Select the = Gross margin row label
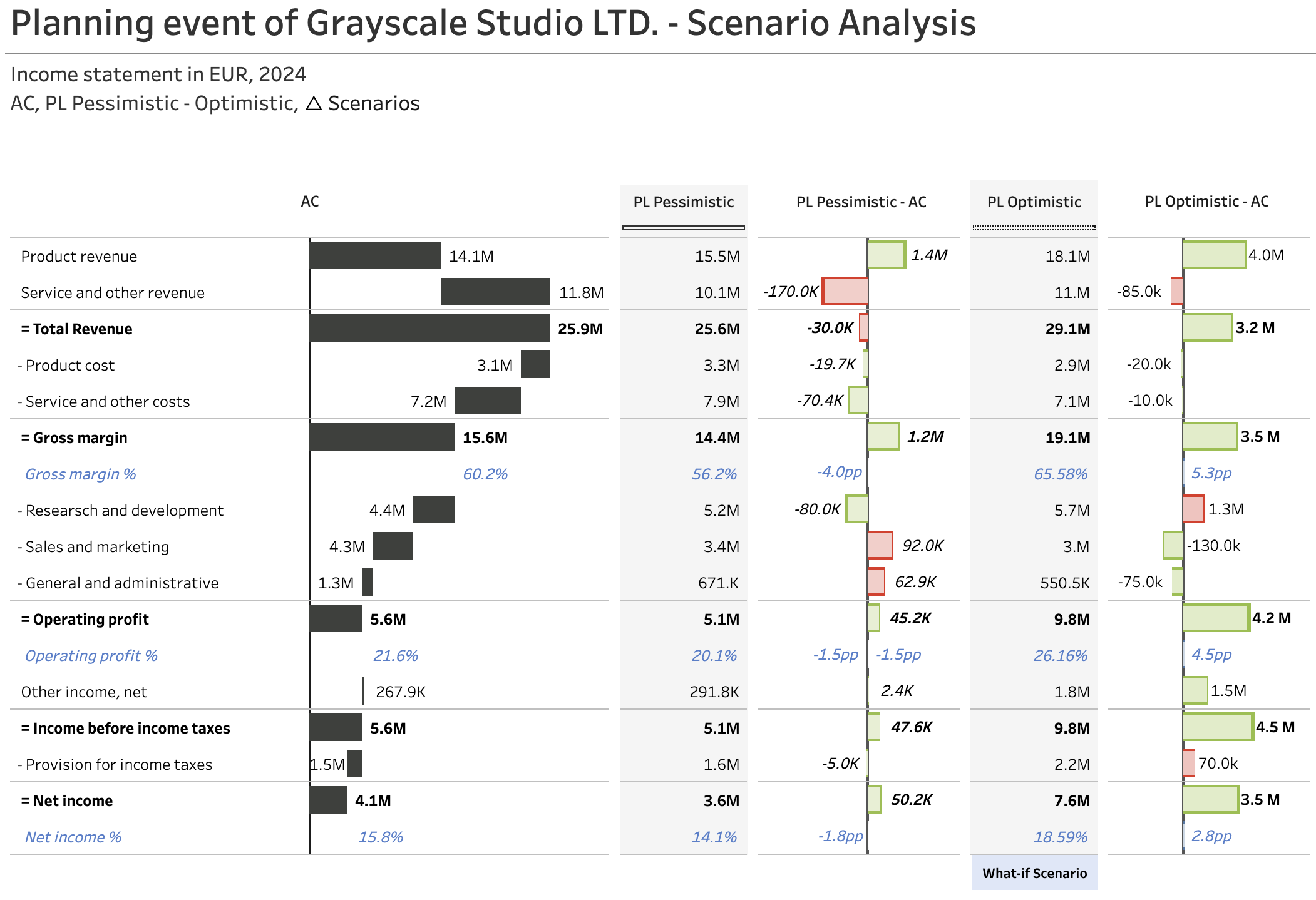 (74, 437)
